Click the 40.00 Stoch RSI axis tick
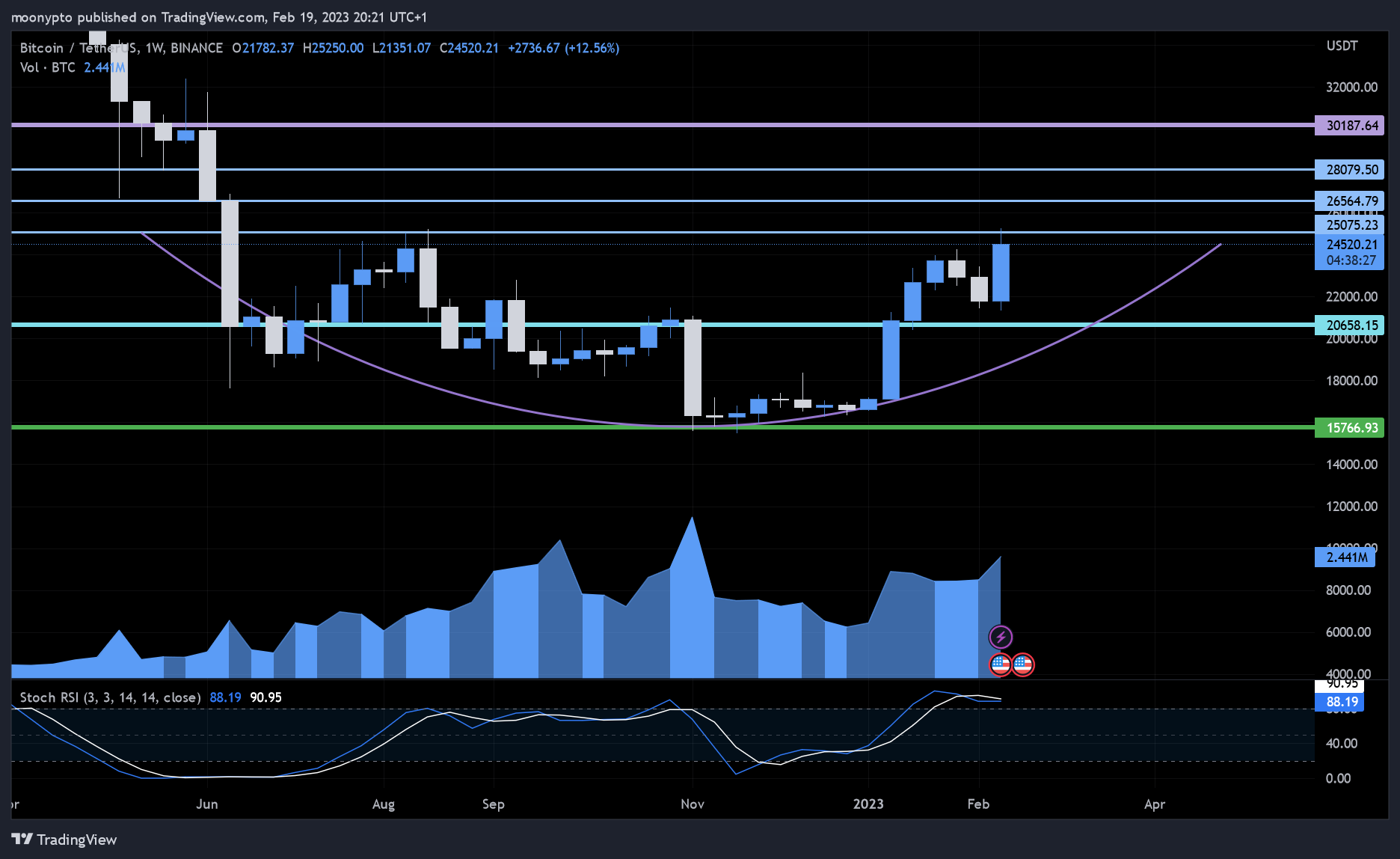 click(x=1342, y=743)
